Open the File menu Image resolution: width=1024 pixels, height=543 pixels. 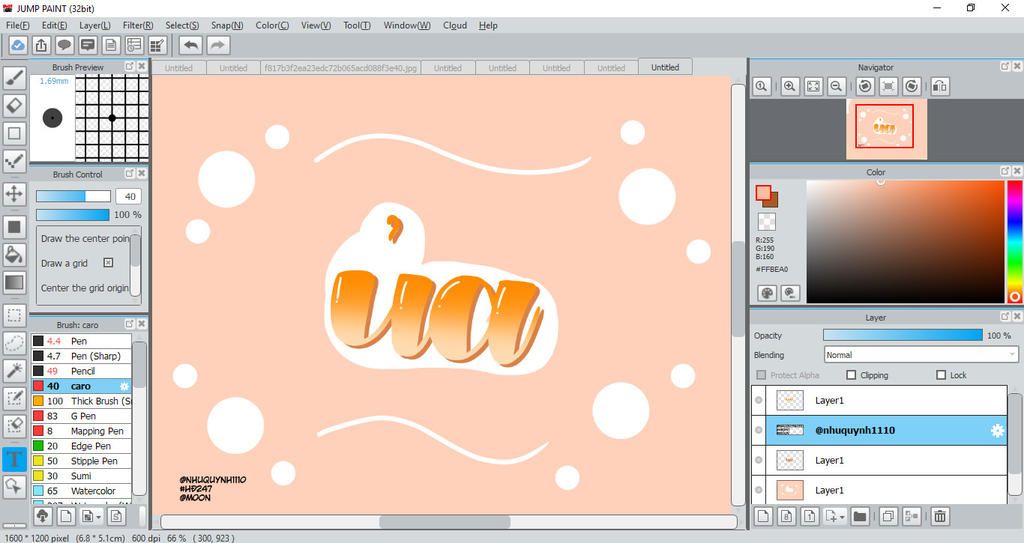[18, 25]
